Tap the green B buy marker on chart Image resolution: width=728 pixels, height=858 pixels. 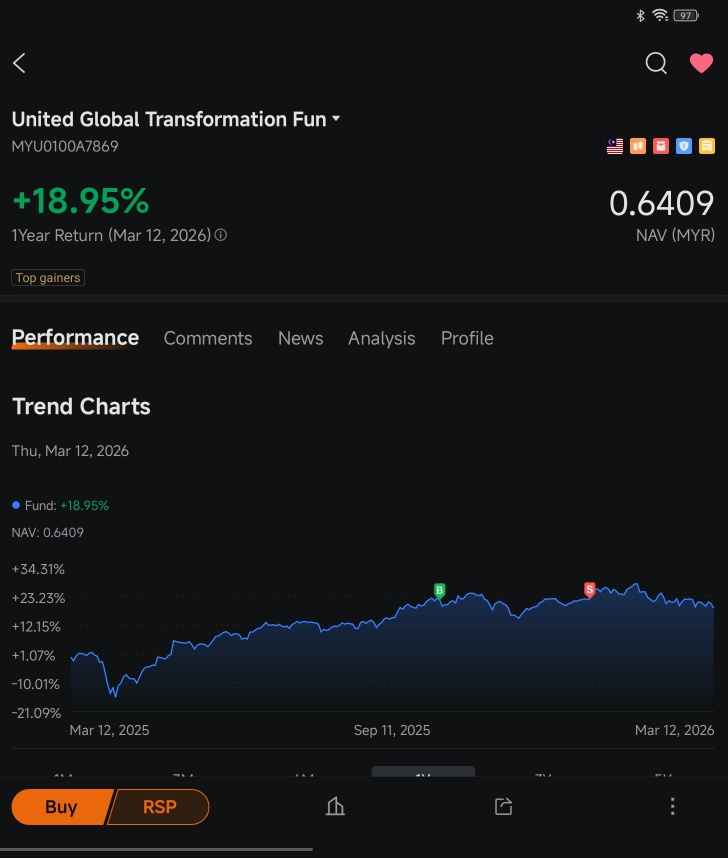coord(439,590)
